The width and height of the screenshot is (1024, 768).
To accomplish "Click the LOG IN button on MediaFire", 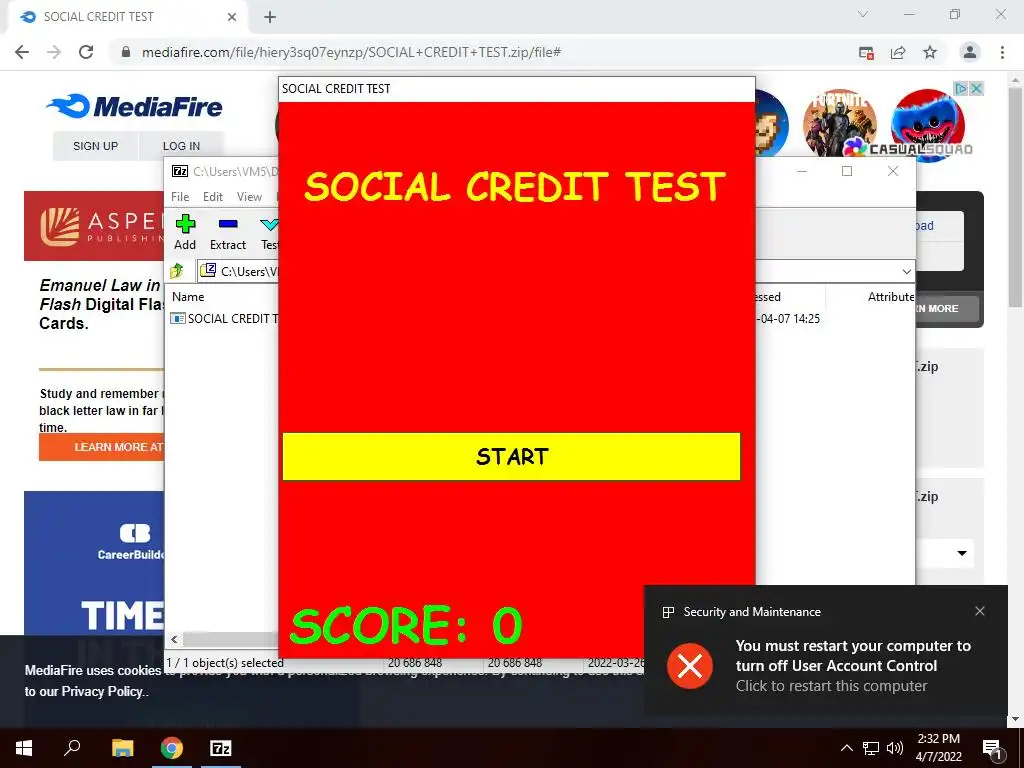I will (182, 146).
